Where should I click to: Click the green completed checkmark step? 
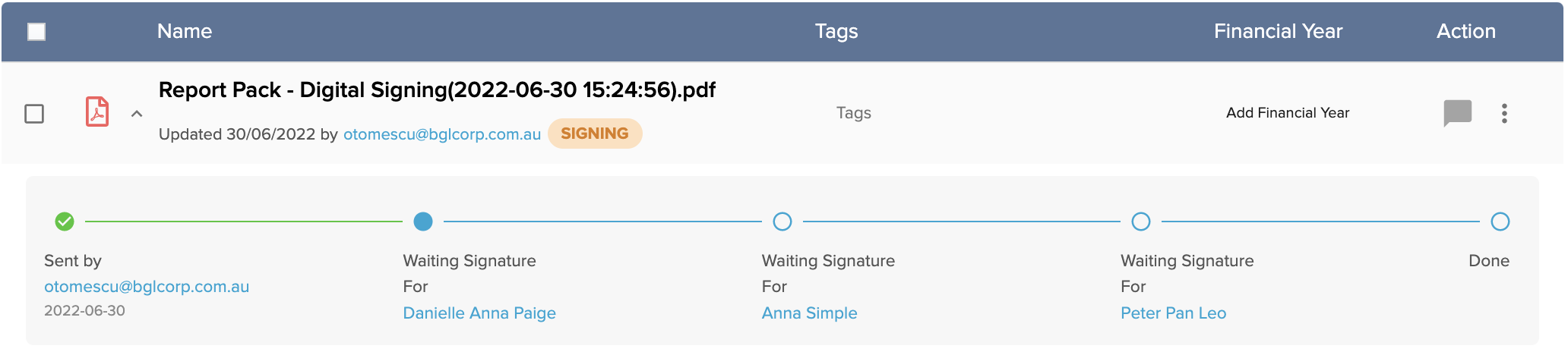(65, 222)
